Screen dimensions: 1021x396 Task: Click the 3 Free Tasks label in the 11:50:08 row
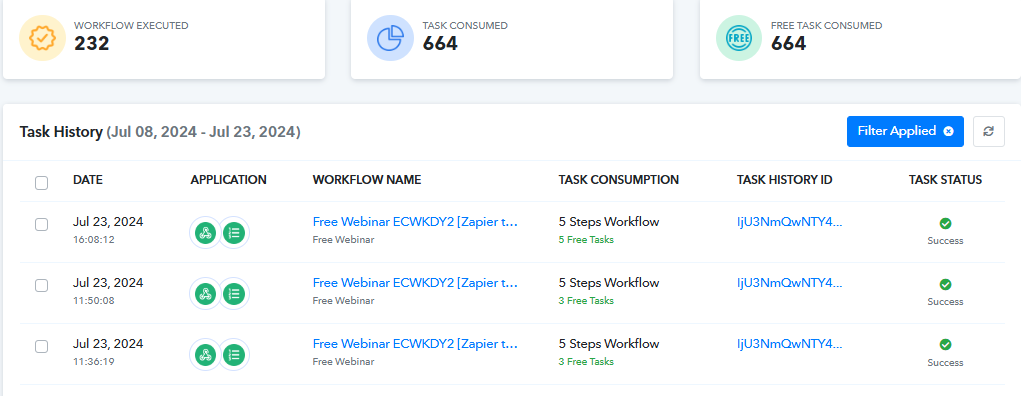[586, 301]
